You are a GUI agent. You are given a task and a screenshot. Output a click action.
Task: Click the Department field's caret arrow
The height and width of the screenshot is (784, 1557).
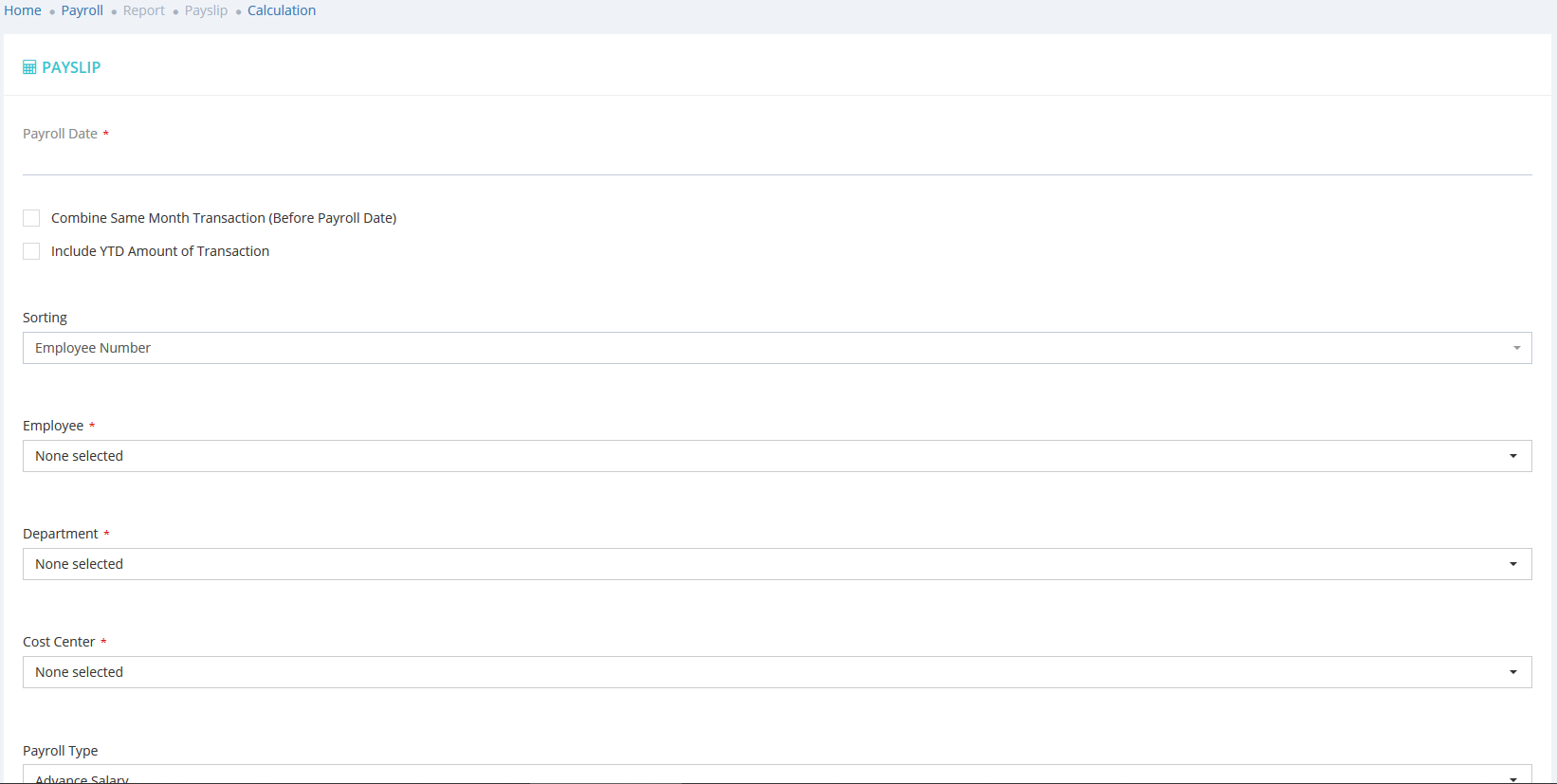pyautogui.click(x=1513, y=564)
